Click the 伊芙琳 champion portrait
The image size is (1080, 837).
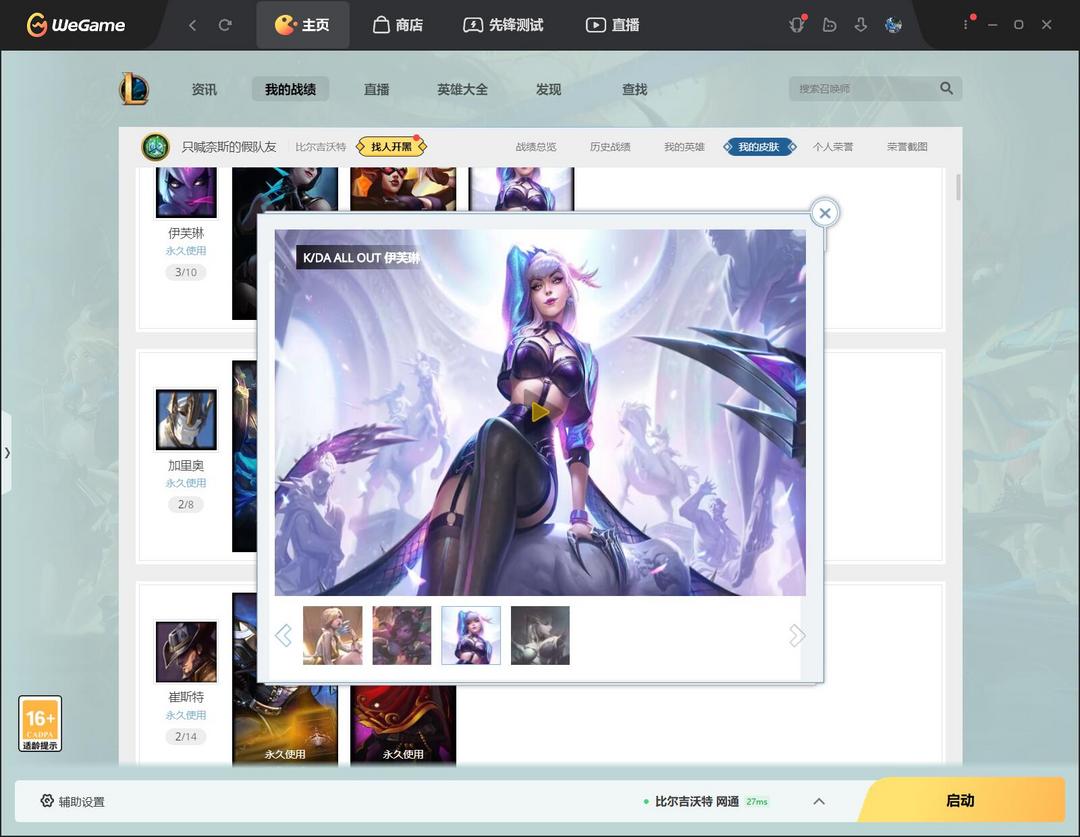coord(186,192)
